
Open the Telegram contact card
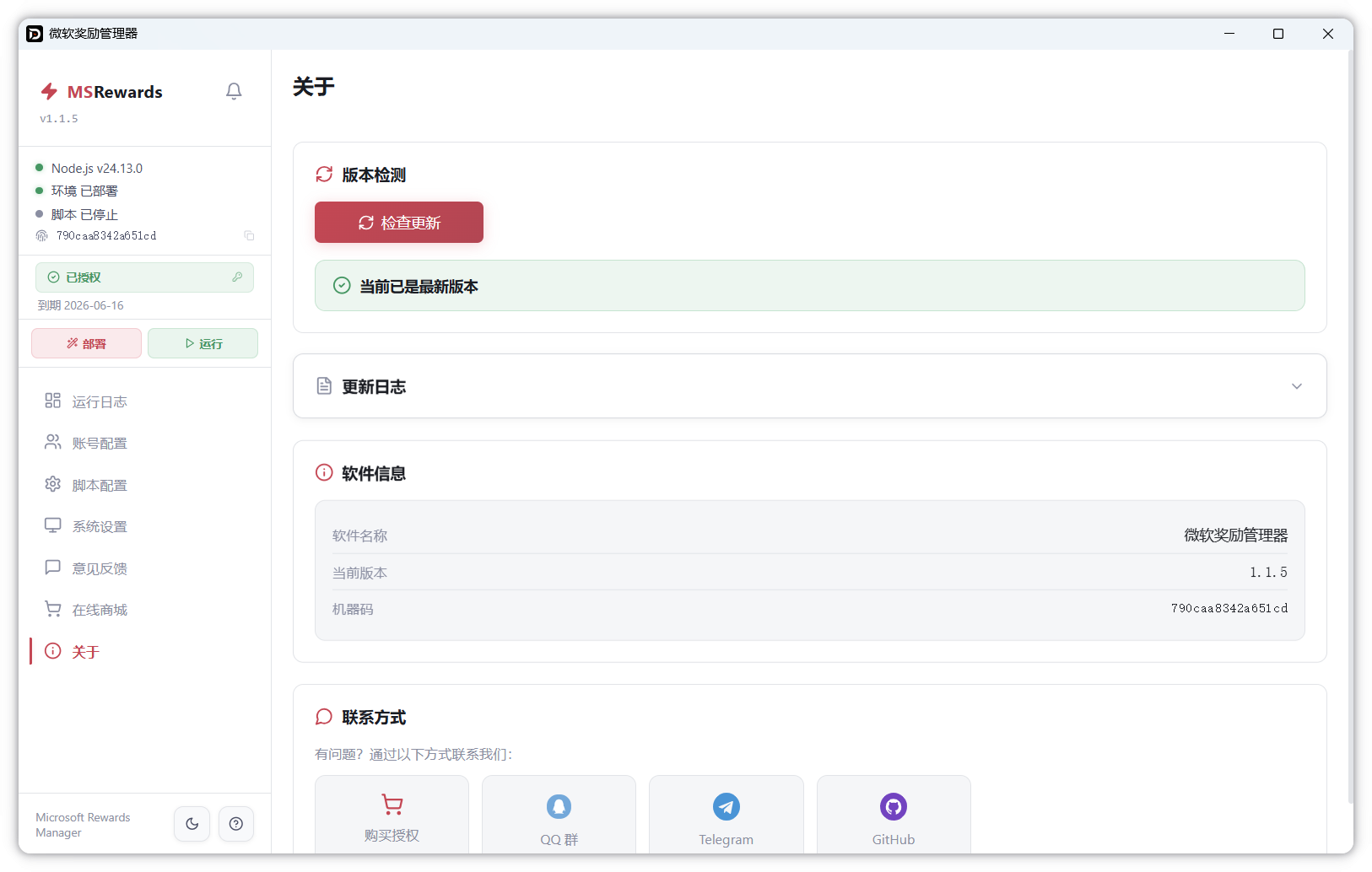tap(726, 815)
